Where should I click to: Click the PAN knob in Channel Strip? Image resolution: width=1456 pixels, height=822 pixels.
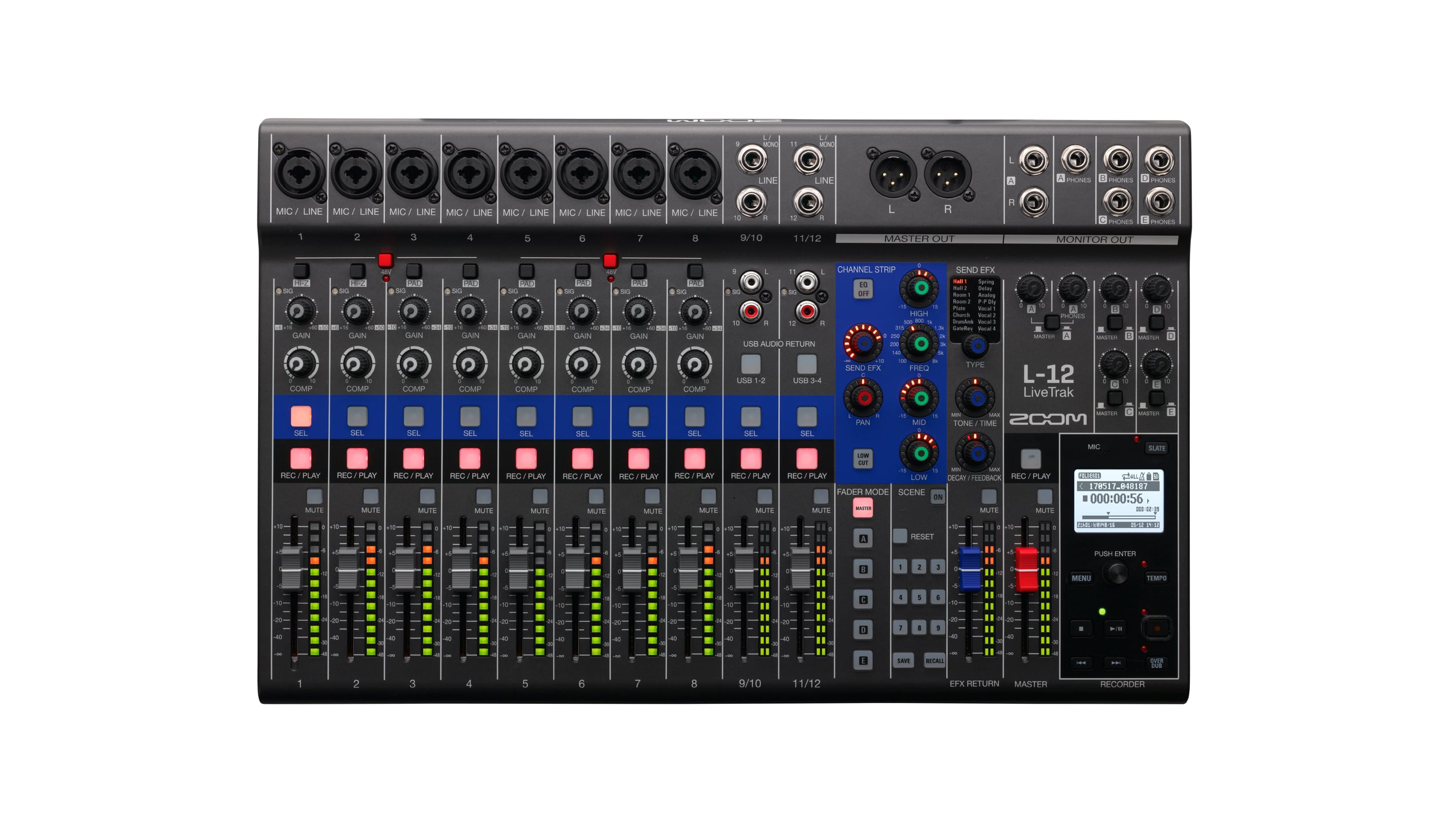pyautogui.click(x=863, y=398)
